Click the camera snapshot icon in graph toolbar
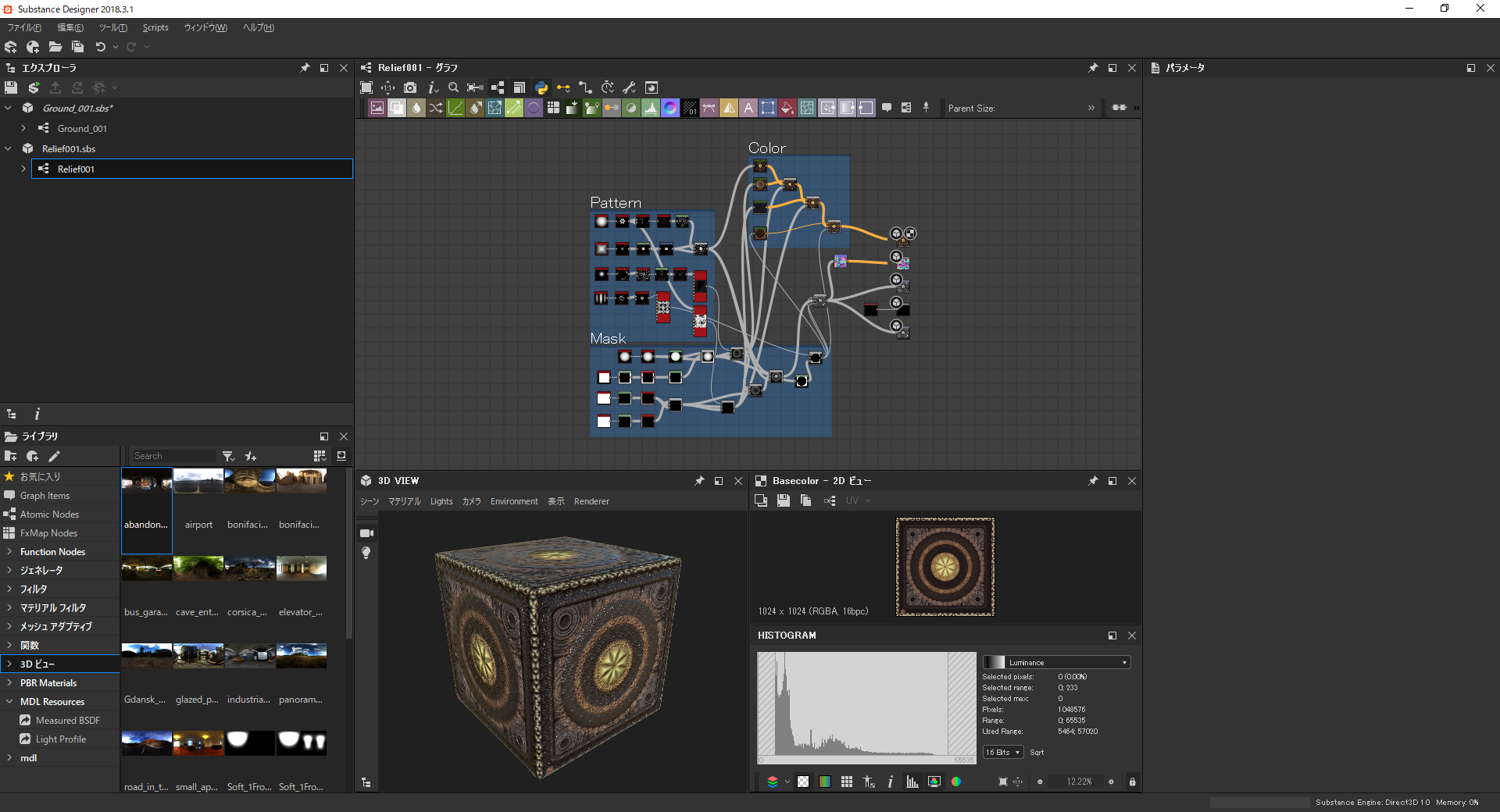The image size is (1500, 812). tap(410, 87)
